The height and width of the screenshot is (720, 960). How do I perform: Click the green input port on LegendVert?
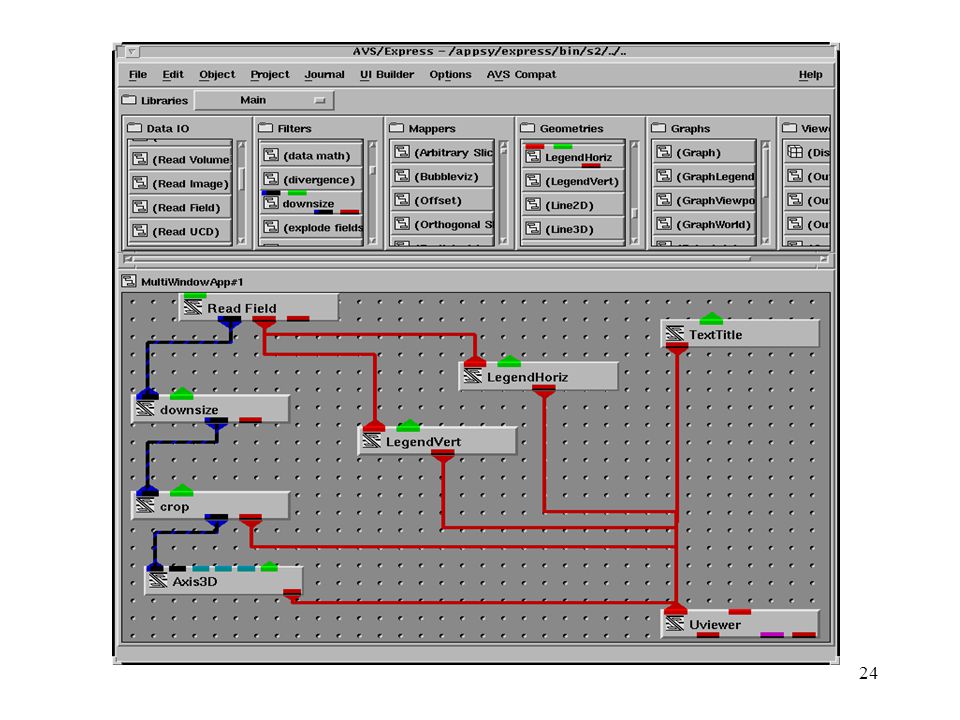[408, 426]
